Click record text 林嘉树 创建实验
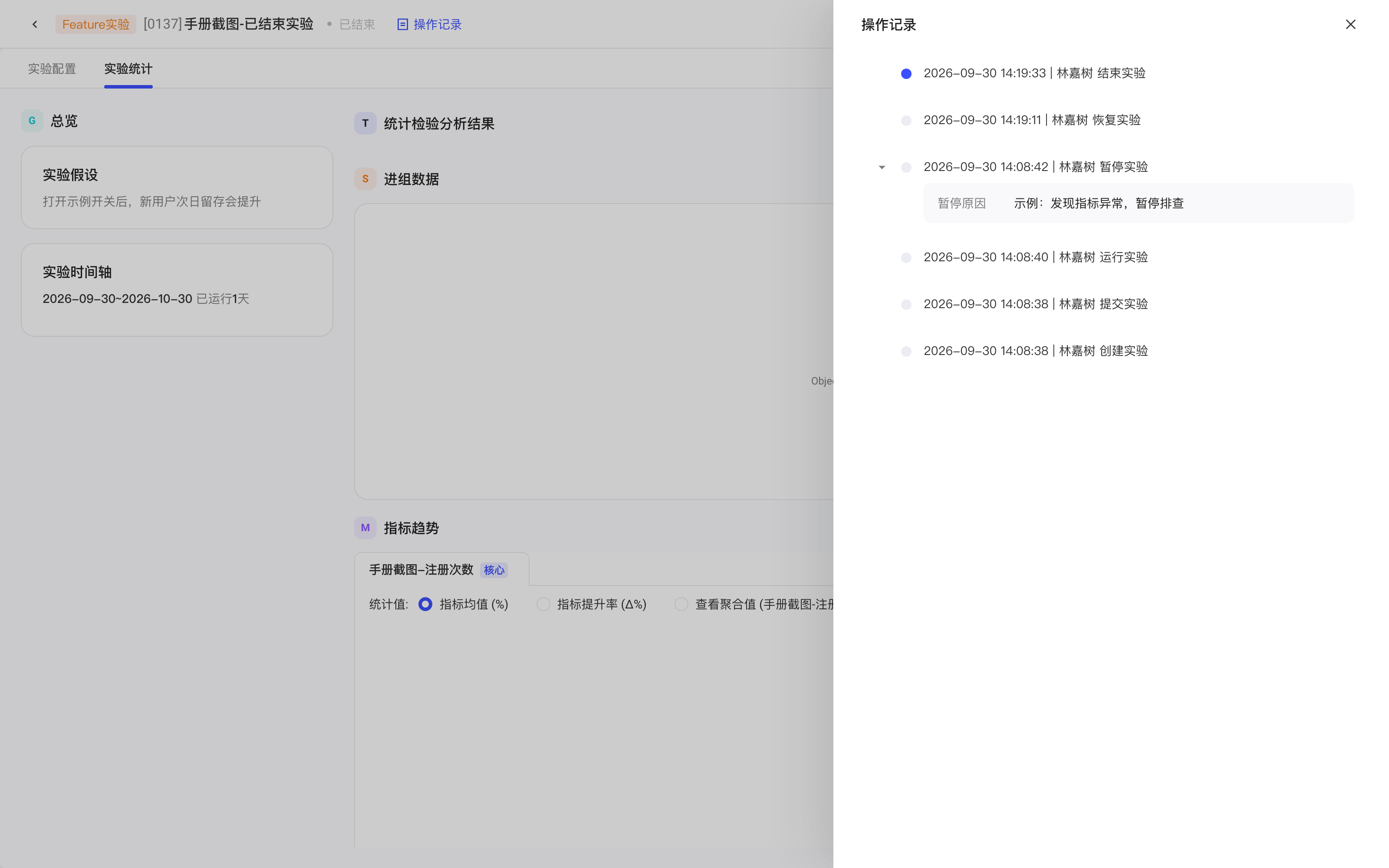The height and width of the screenshot is (868, 1389). coord(1035,351)
